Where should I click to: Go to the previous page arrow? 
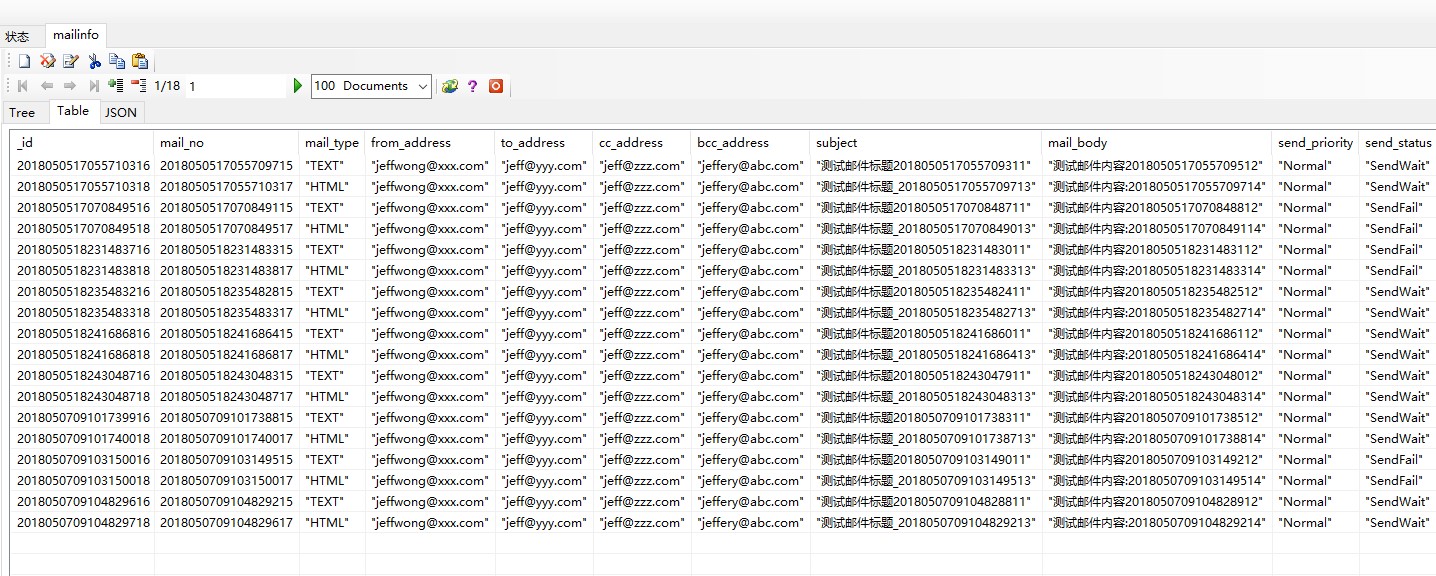[x=46, y=86]
